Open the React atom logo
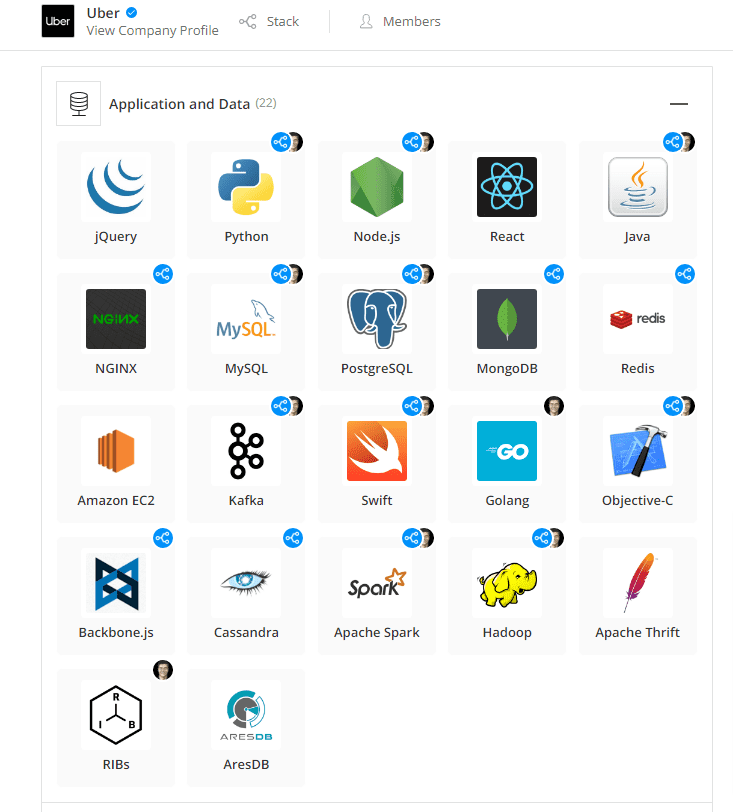Image resolution: width=733 pixels, height=812 pixels. click(x=507, y=187)
